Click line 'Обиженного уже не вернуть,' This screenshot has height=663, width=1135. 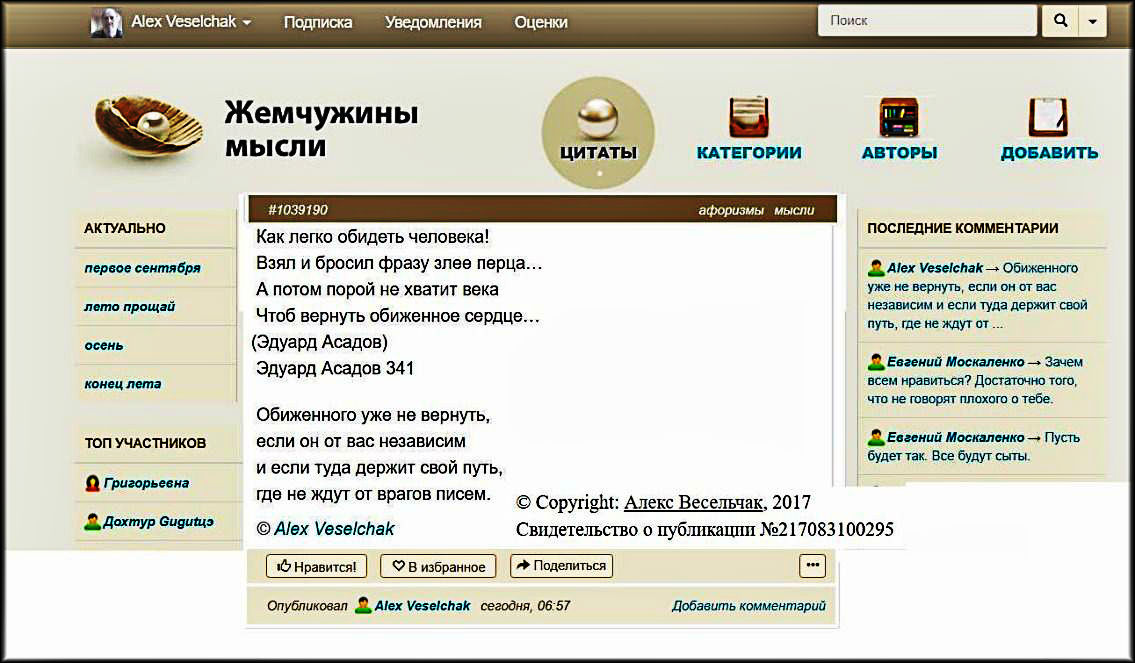(x=373, y=415)
